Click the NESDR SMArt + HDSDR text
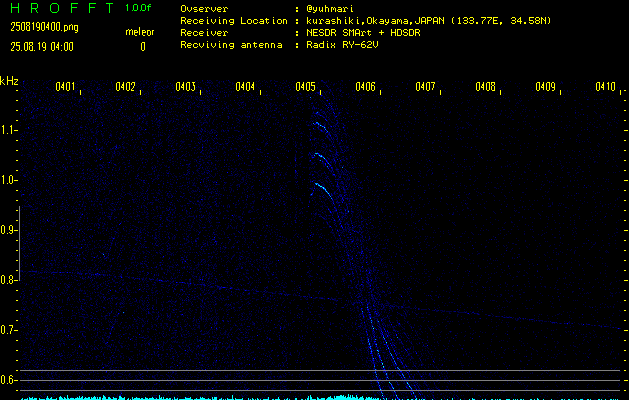This screenshot has width=629, height=400. coord(363,33)
